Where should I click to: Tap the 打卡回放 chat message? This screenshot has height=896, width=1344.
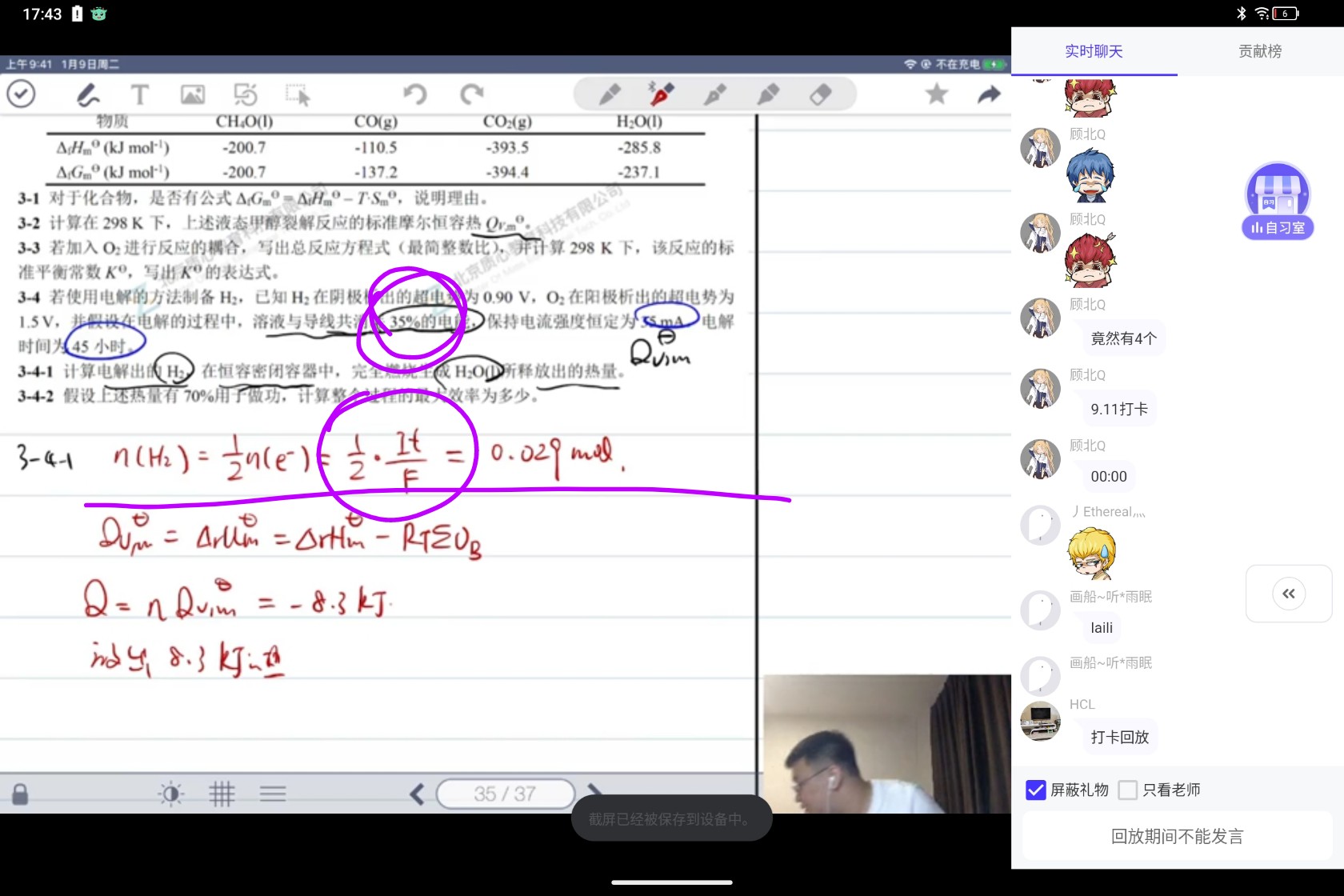tap(1119, 737)
